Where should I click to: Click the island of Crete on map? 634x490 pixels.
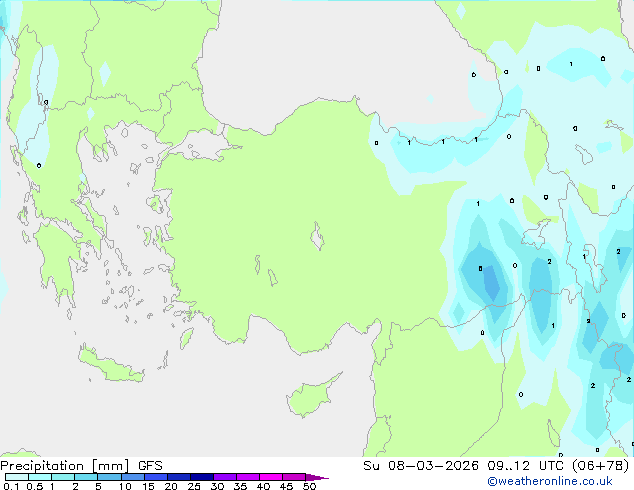tap(110, 366)
